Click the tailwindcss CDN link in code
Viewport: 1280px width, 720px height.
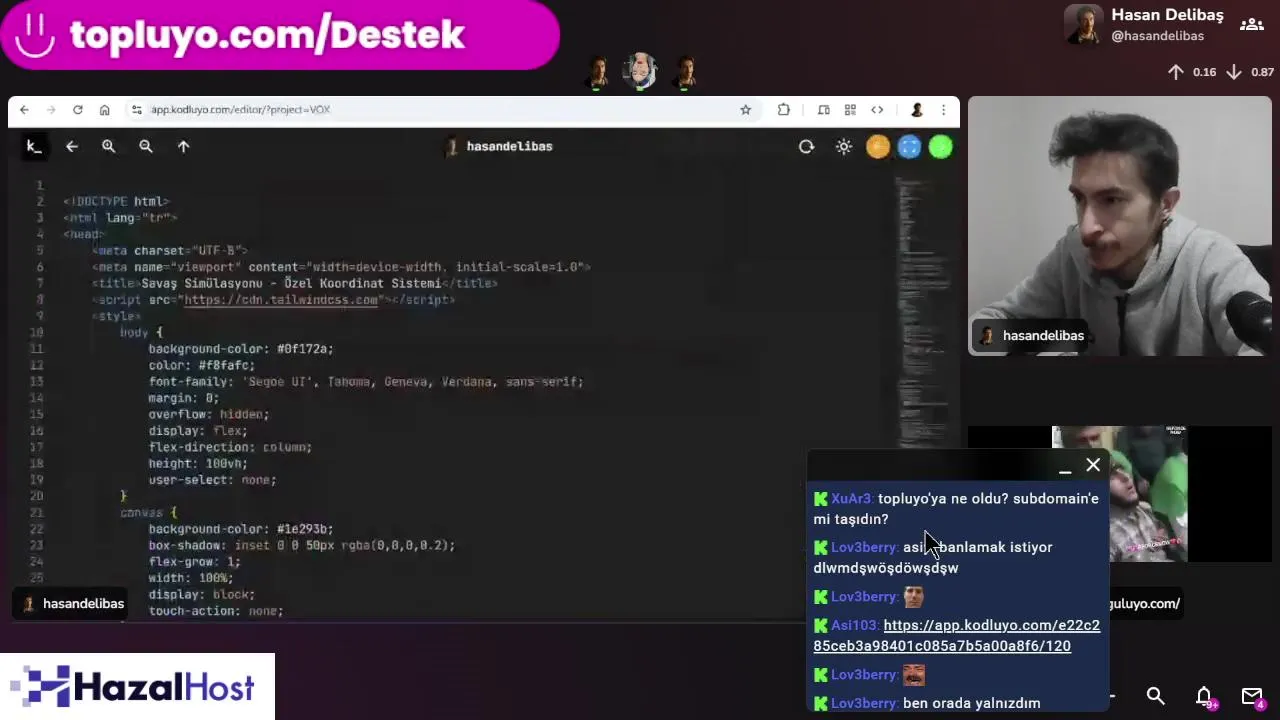281,300
